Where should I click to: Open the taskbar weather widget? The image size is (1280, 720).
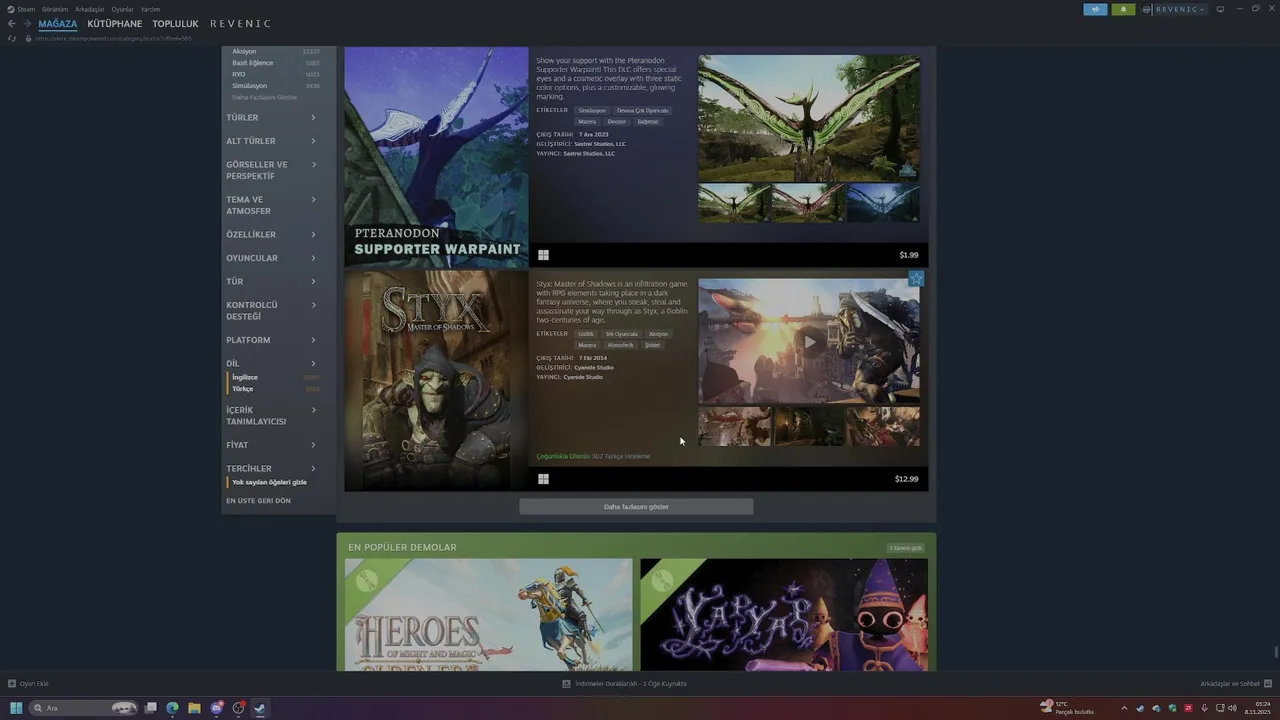coord(1067,707)
